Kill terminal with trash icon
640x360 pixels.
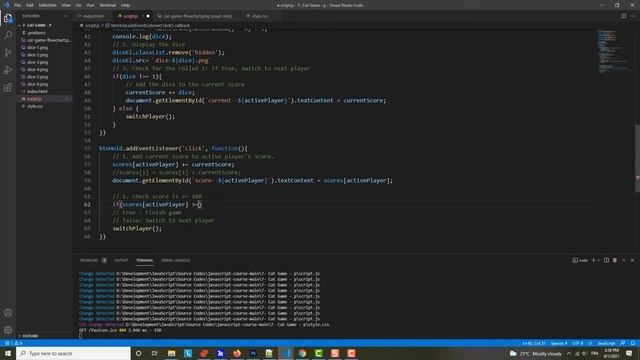click(615, 260)
